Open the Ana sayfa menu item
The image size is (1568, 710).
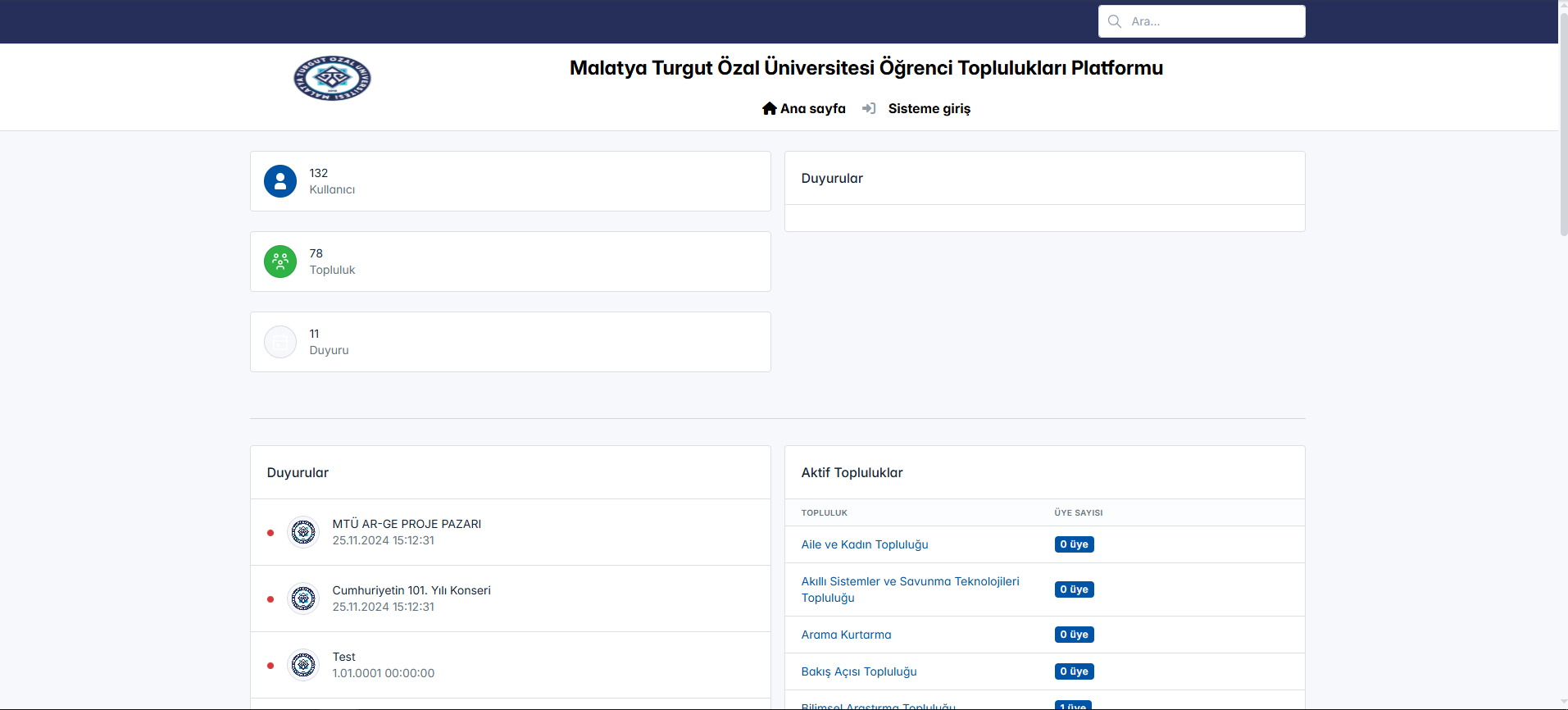[x=812, y=108]
